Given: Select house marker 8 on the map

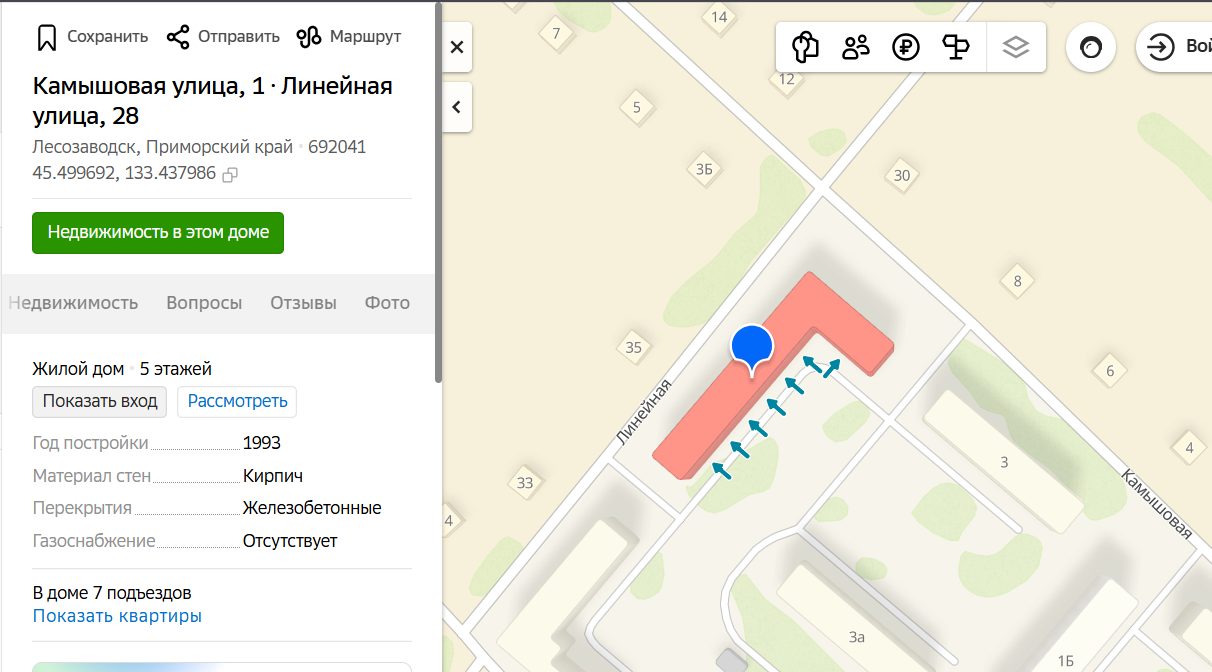Looking at the screenshot, I should pos(1018,282).
